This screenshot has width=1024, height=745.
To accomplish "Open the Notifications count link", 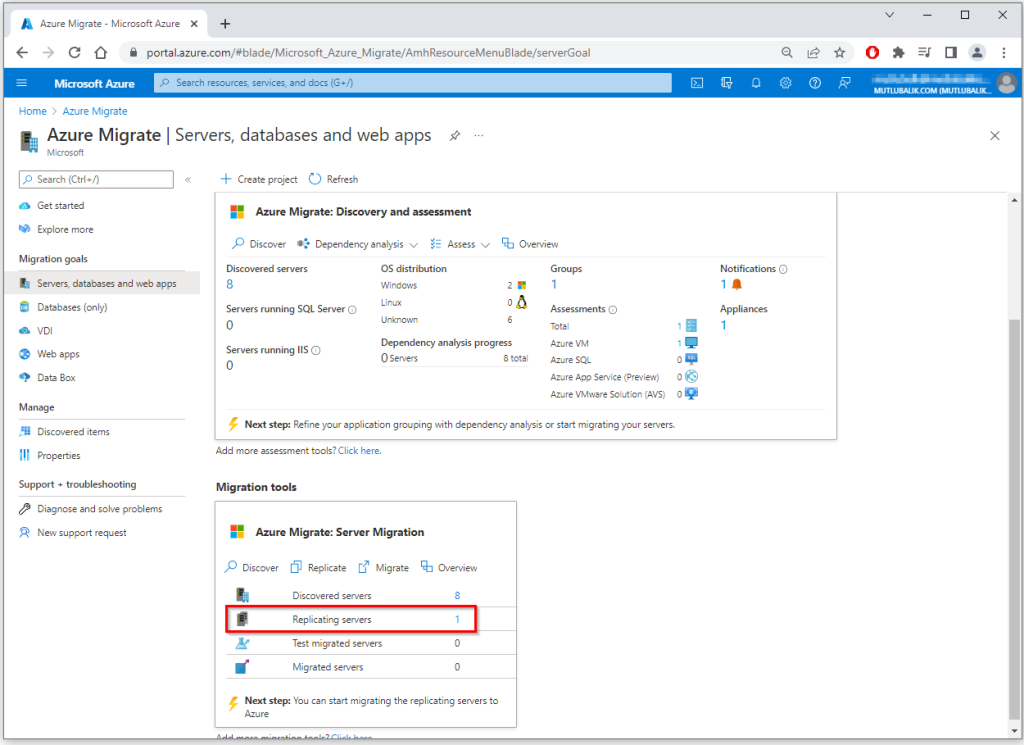I will click(x=724, y=285).
